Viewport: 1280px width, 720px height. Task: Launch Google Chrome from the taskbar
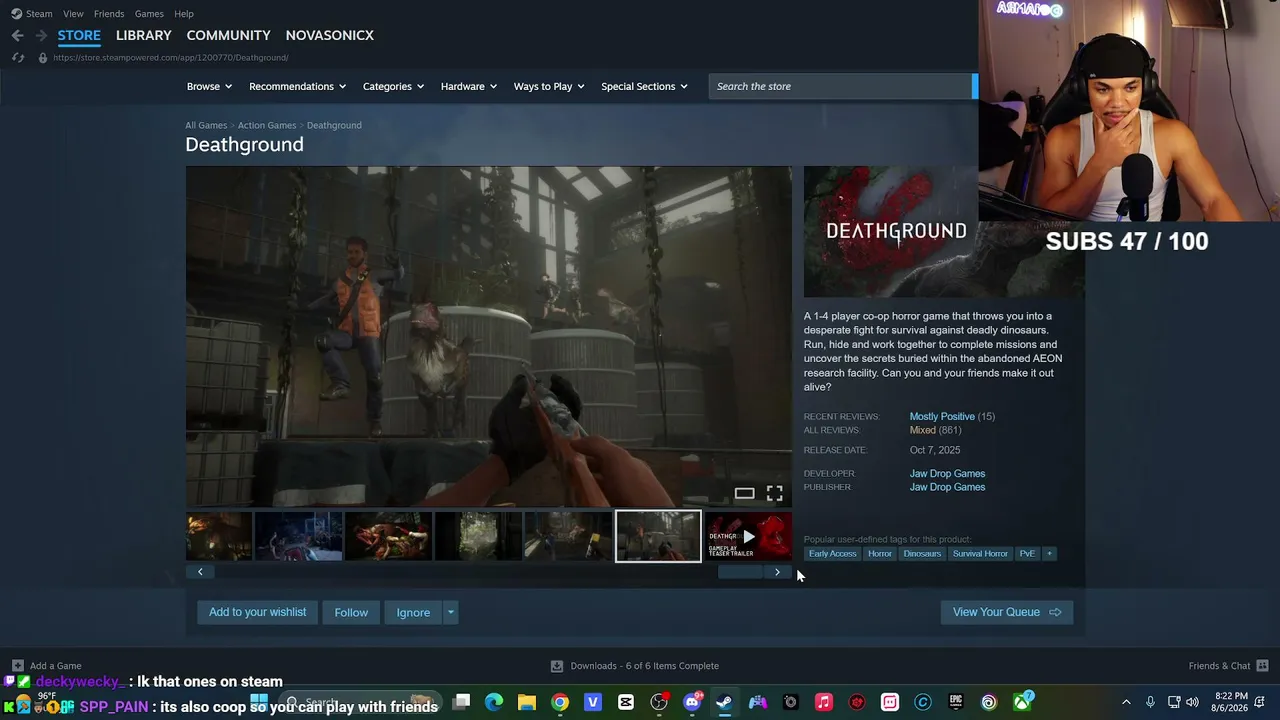560,702
